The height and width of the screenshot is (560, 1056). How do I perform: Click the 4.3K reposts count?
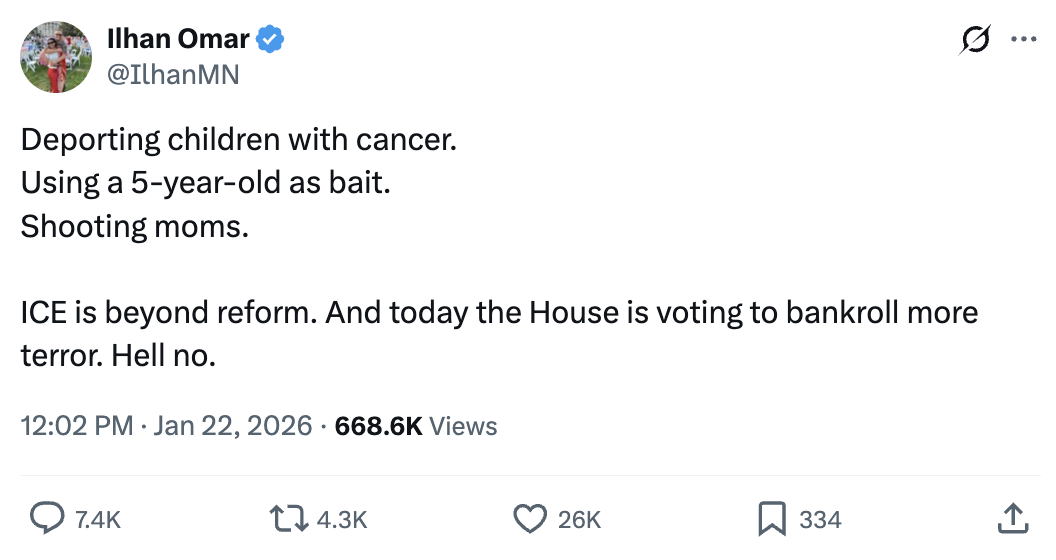(x=342, y=519)
